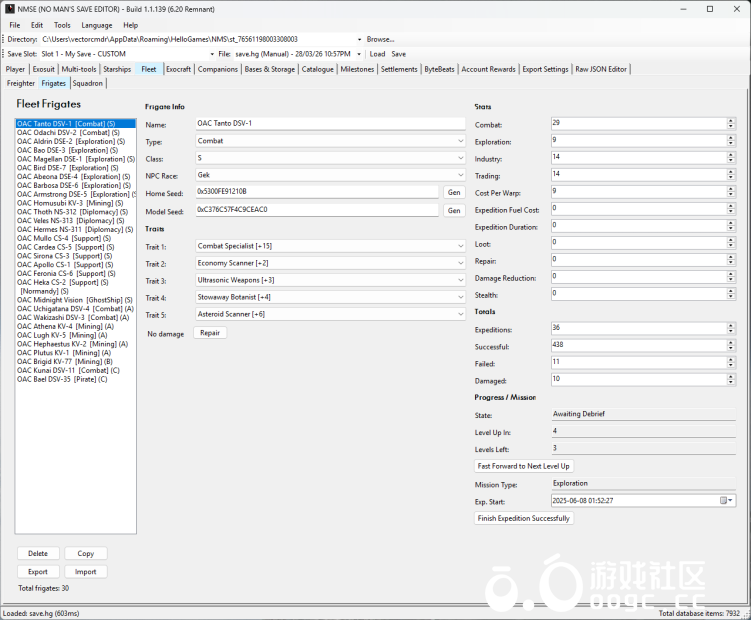
Task: Expand the Class dropdown
Action: click(x=460, y=158)
